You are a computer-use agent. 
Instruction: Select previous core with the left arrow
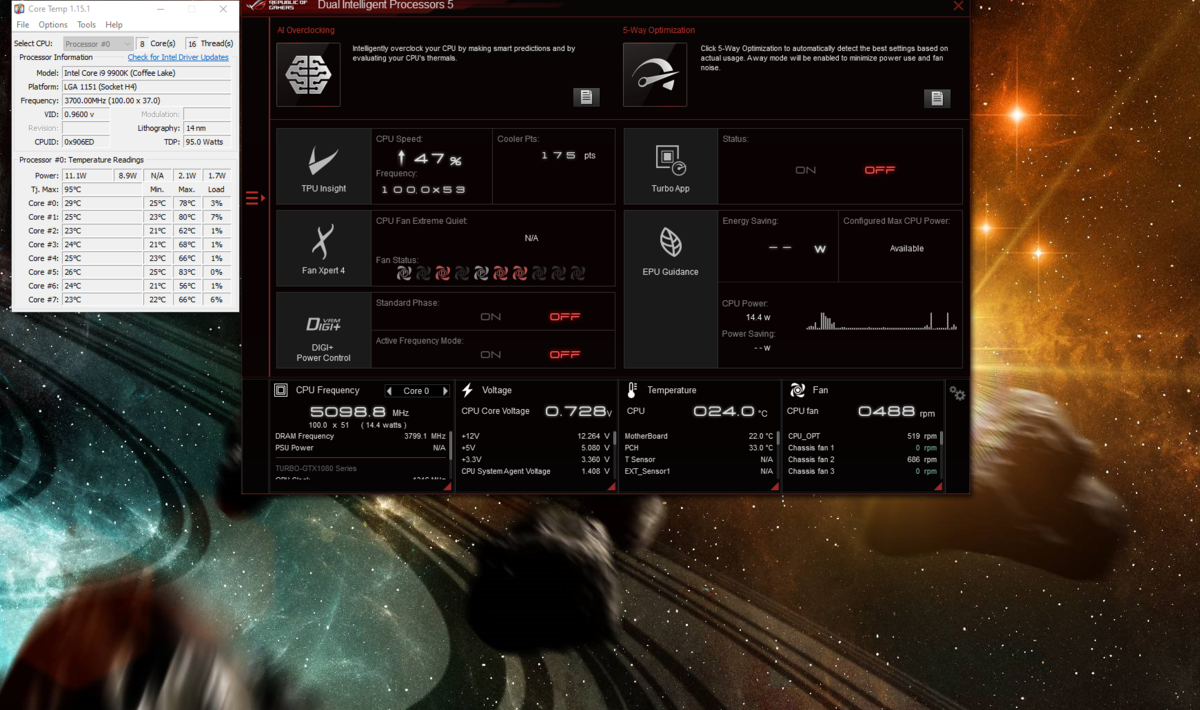(x=389, y=391)
